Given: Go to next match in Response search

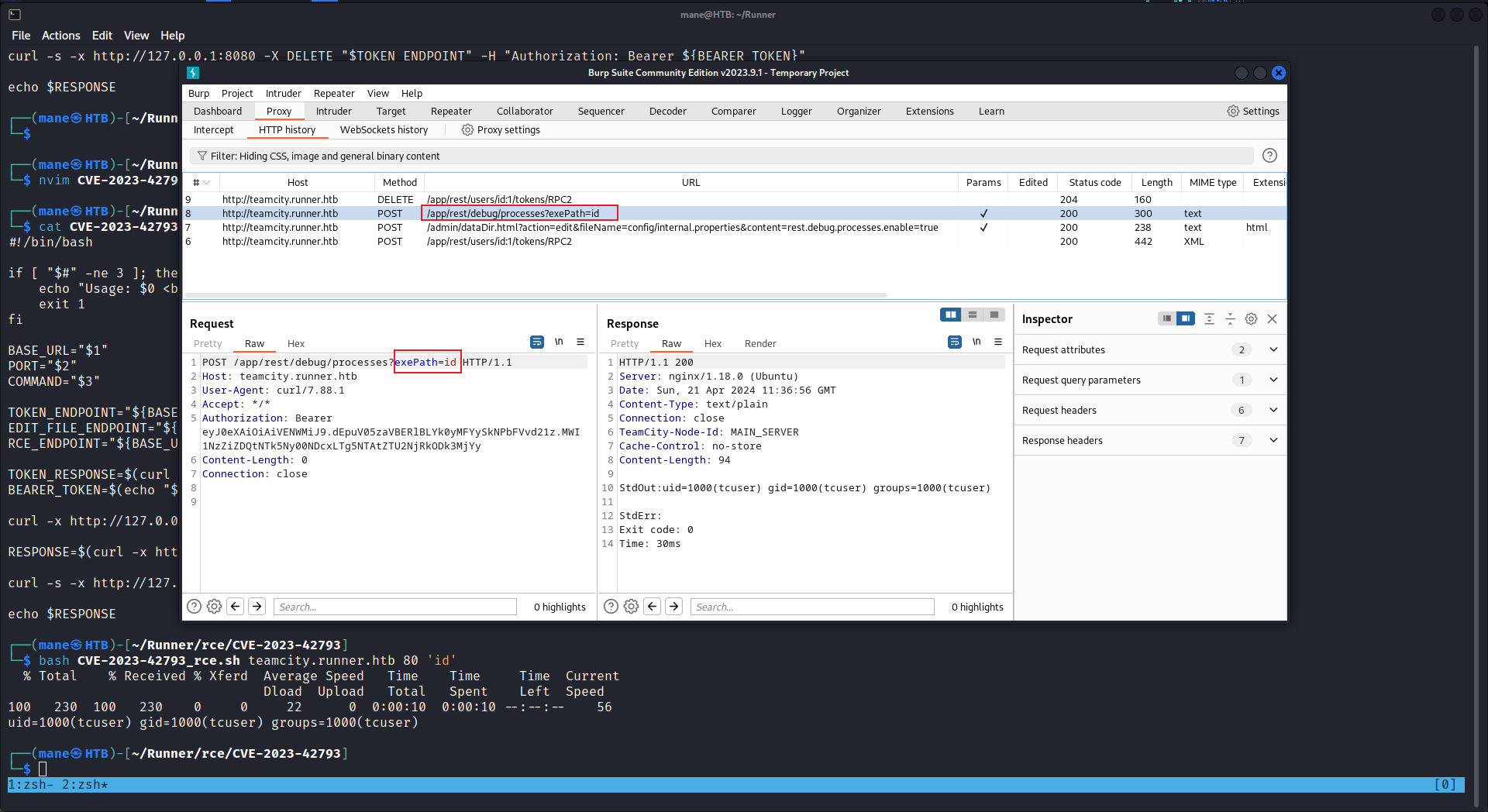Looking at the screenshot, I should 674,607.
